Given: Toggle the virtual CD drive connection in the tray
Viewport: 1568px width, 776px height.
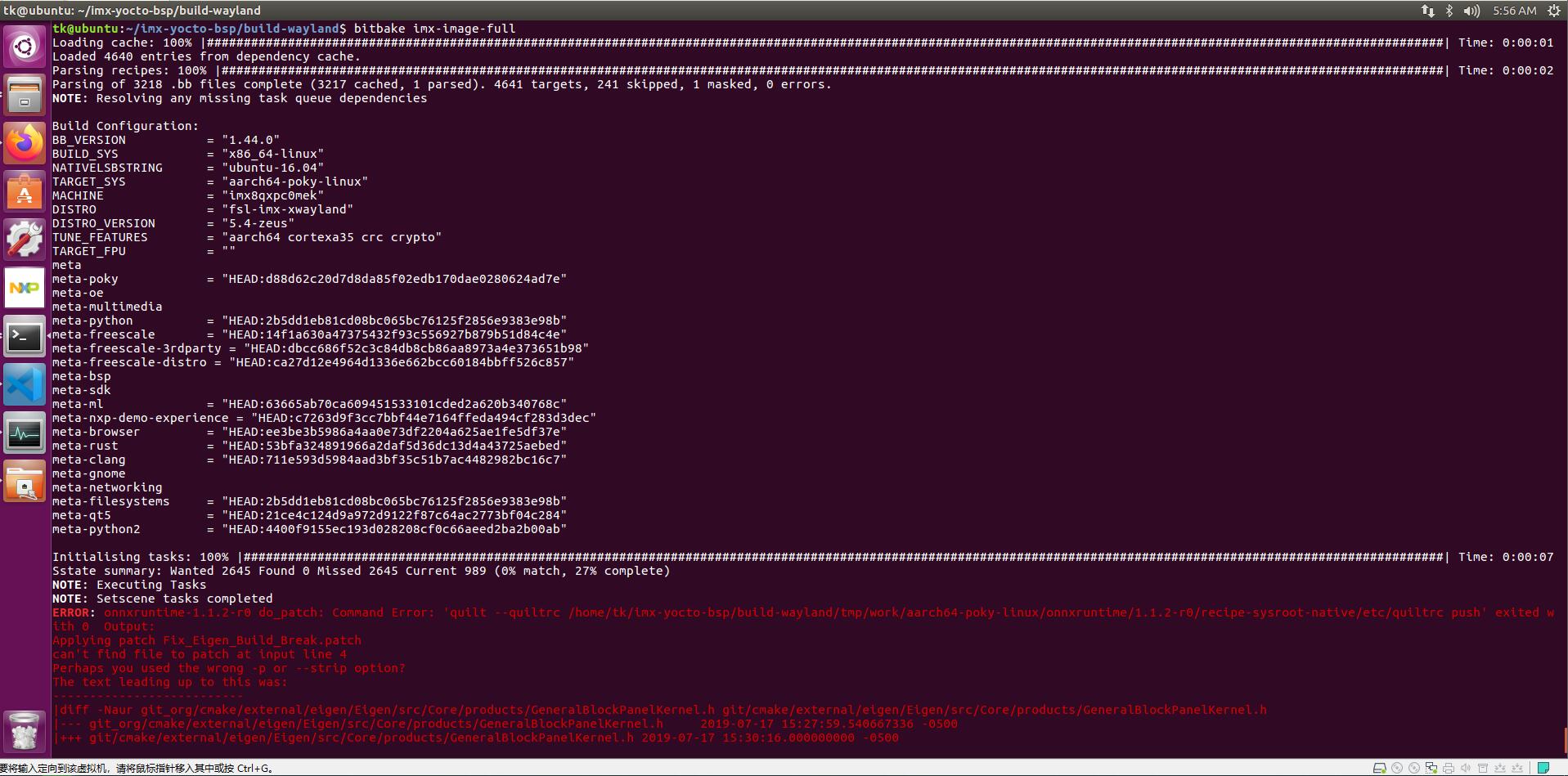Looking at the screenshot, I should [x=1397, y=767].
